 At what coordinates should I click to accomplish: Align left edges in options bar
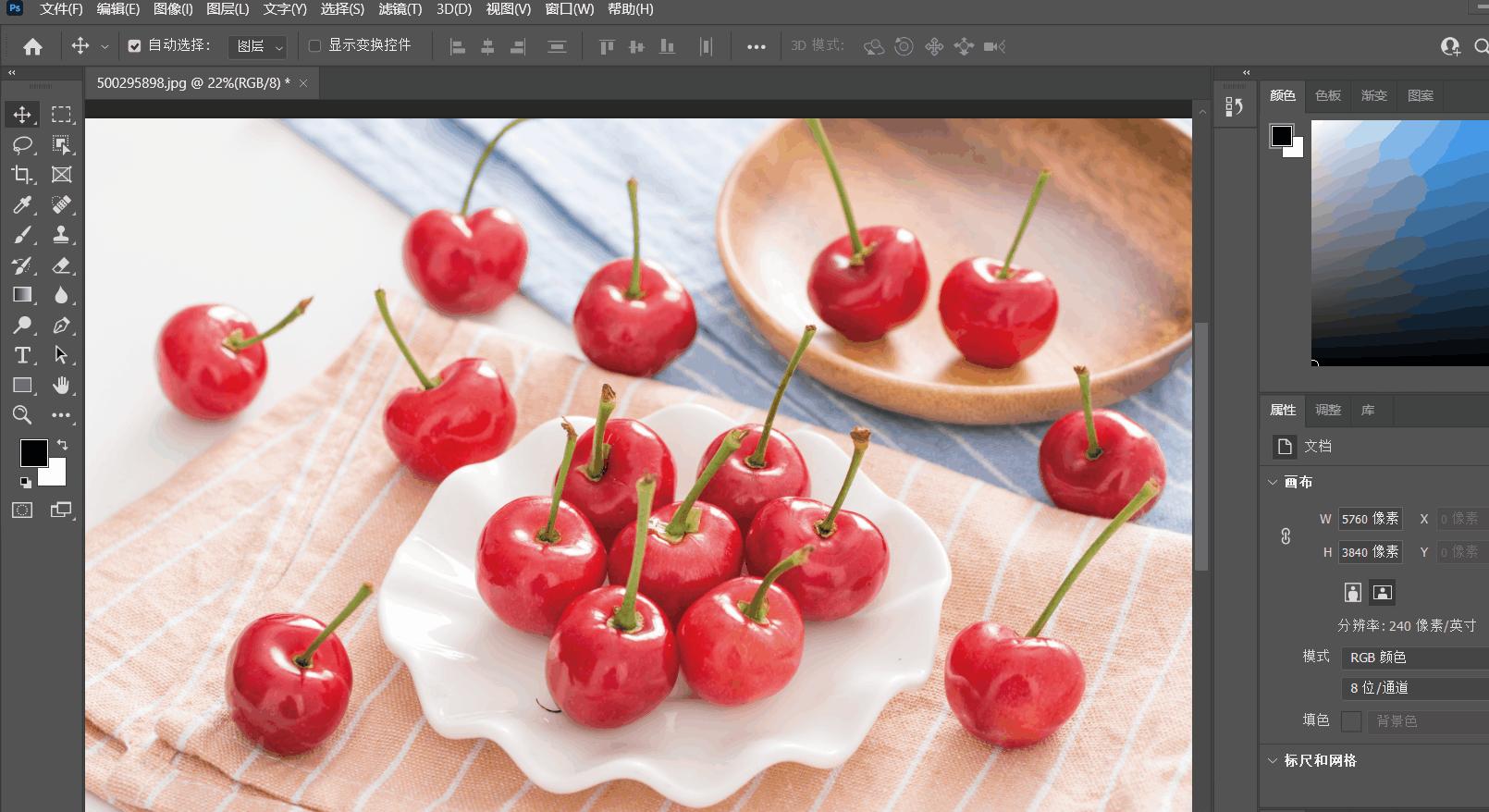pyautogui.click(x=457, y=46)
